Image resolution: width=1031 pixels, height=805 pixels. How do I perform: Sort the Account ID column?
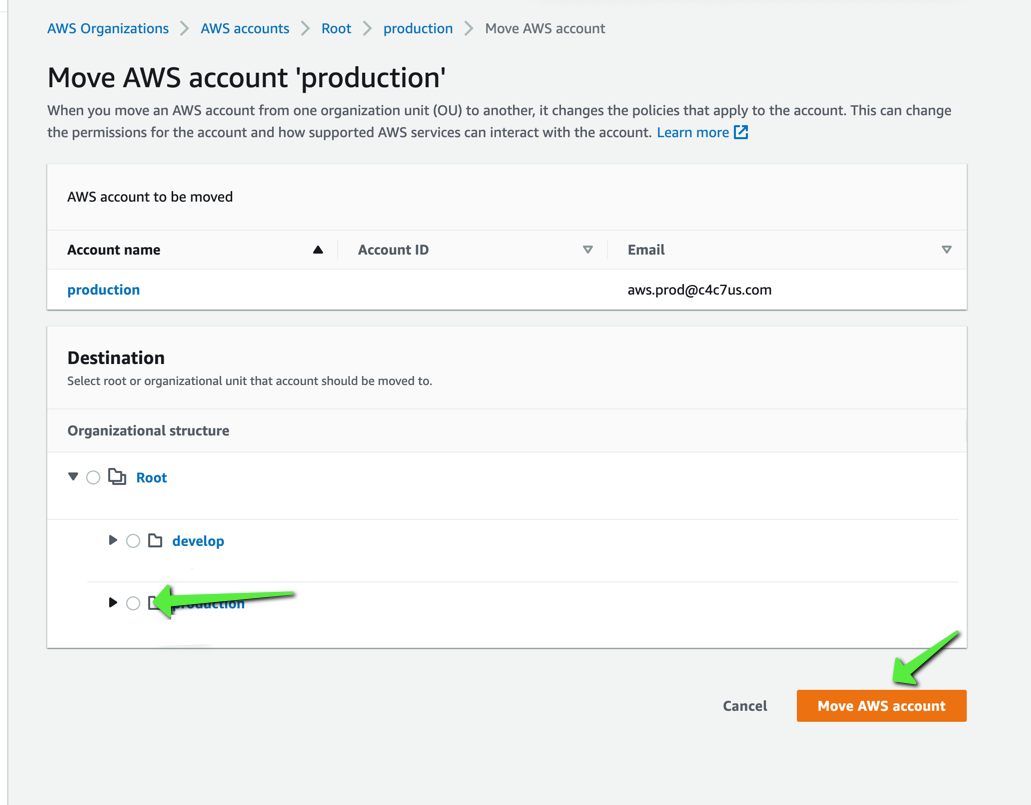click(588, 250)
